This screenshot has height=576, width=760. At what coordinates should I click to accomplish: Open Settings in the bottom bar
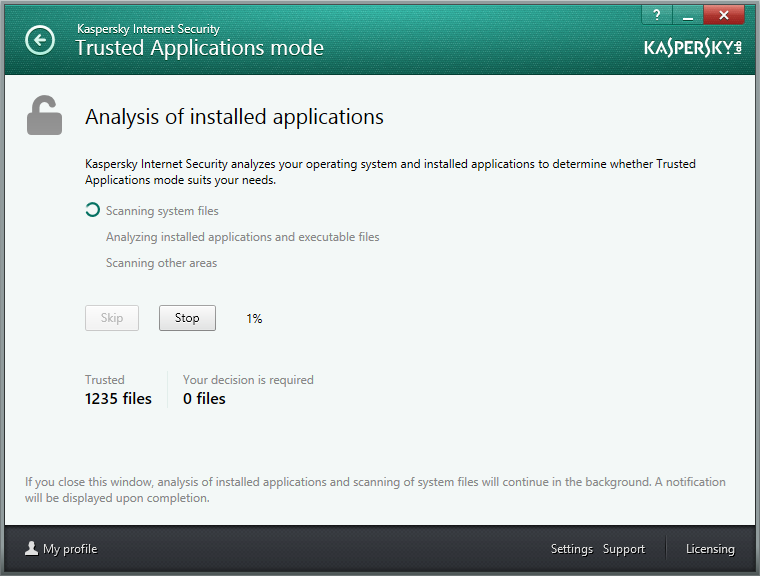(571, 549)
